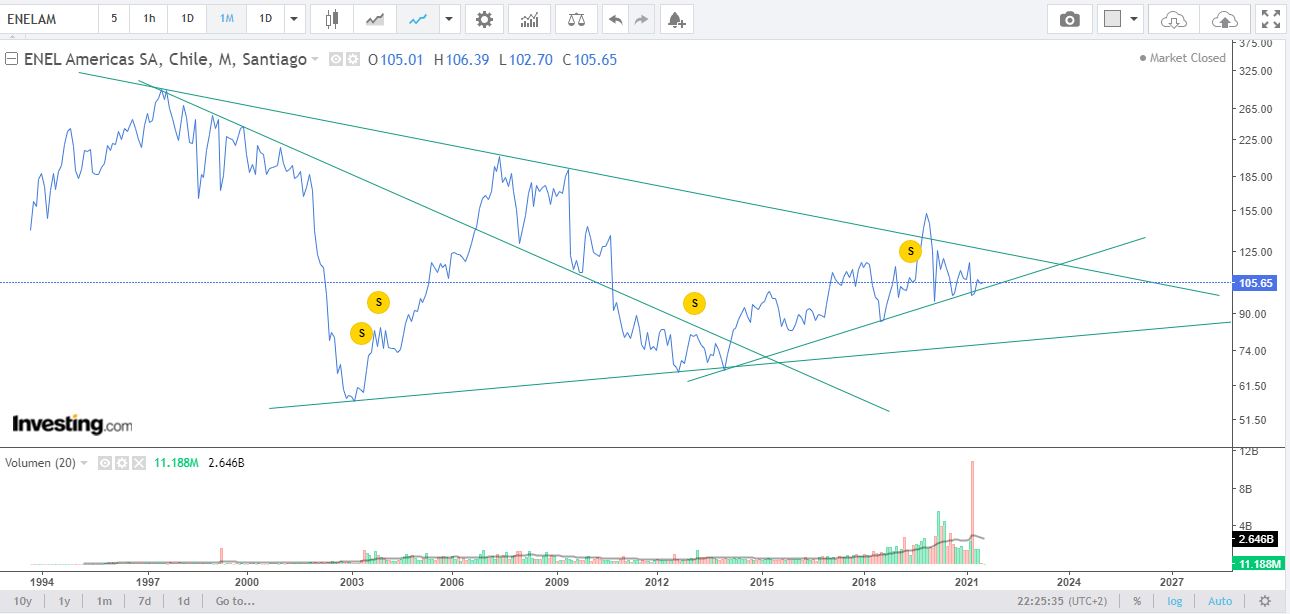The height and width of the screenshot is (614, 1290).
Task: Toggle the Auto scale
Action: (1220, 601)
